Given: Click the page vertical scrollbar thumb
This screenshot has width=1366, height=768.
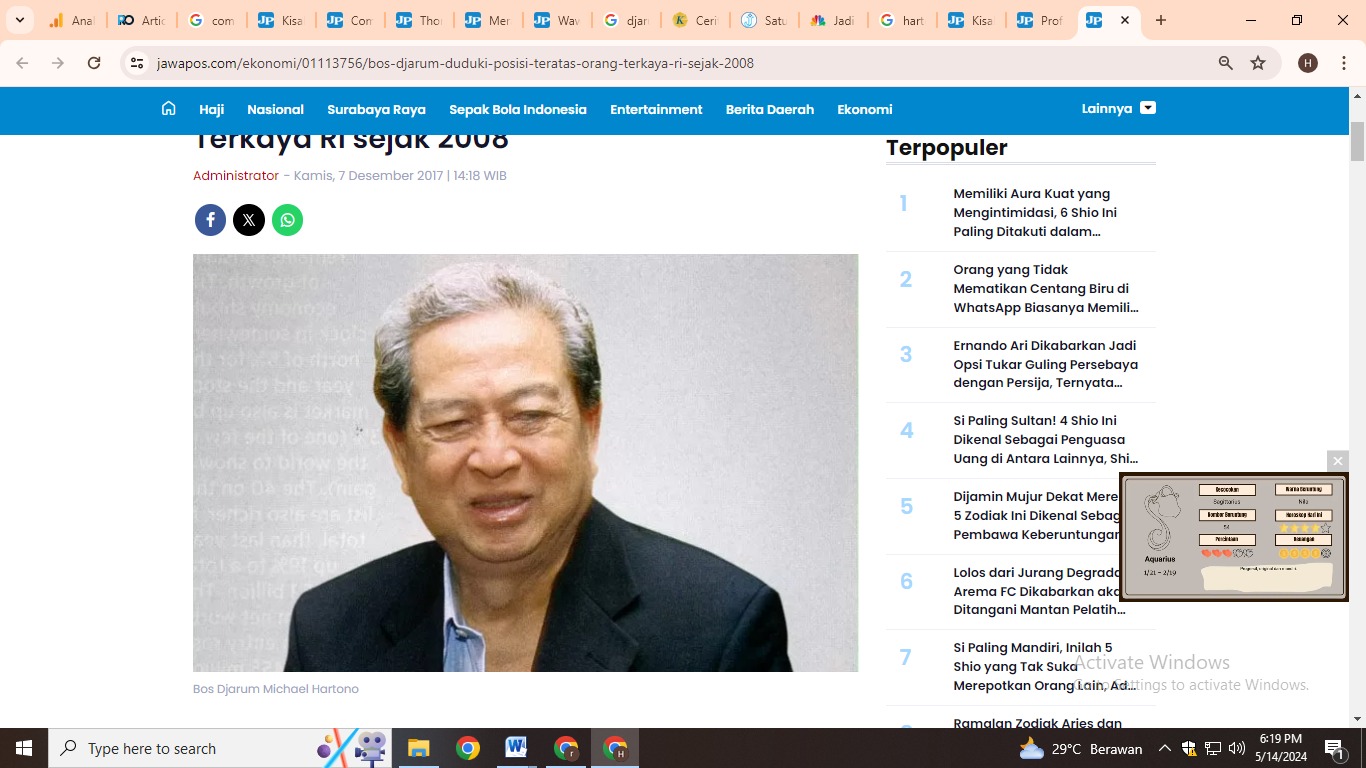Looking at the screenshot, I should pyautogui.click(x=1357, y=141).
